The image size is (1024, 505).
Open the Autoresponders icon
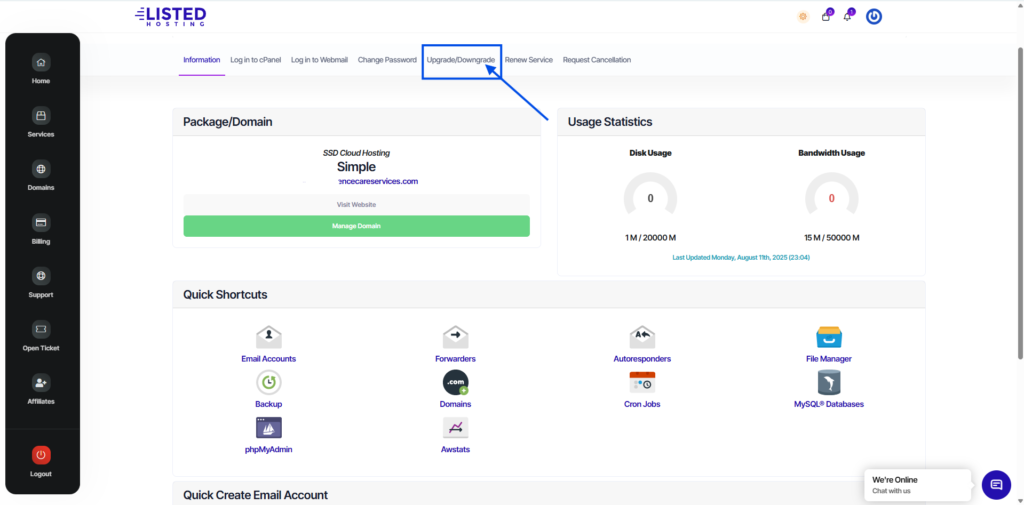pos(642,337)
